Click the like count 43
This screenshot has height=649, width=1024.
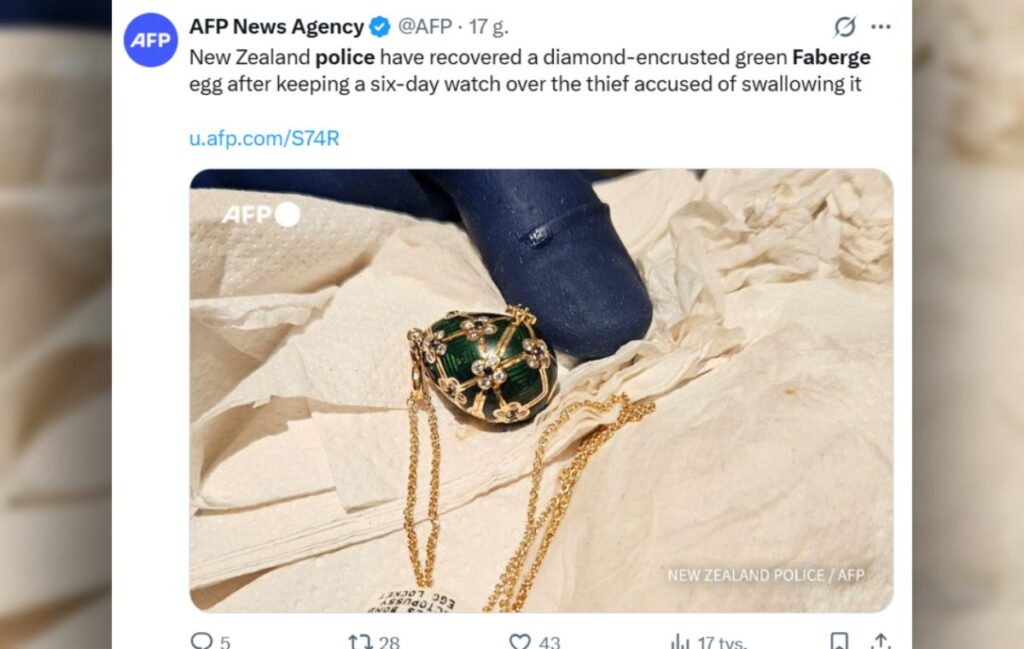(549, 642)
